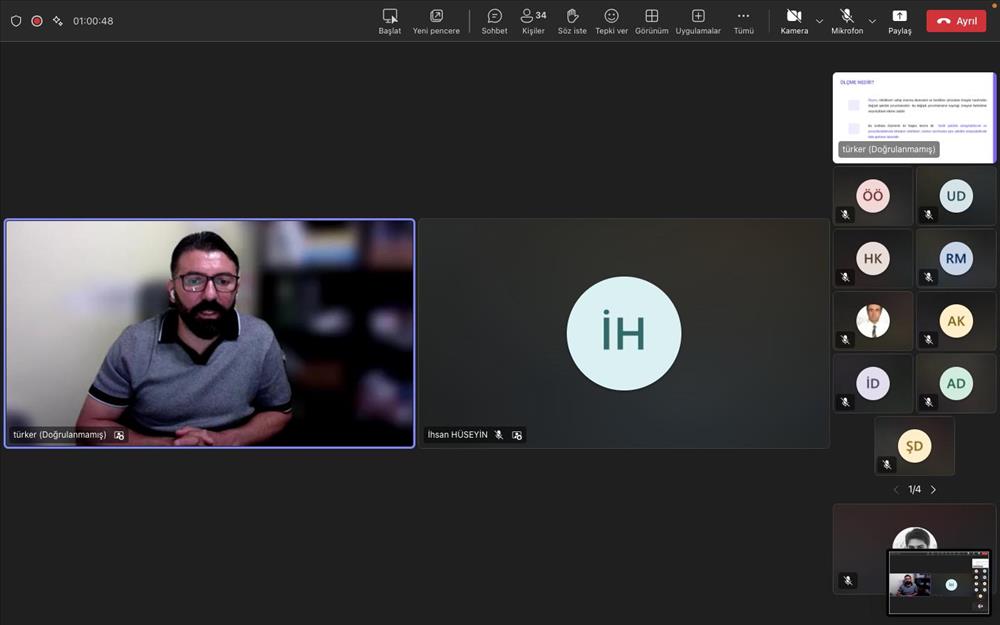
Task: Select the AD participant tile
Action: point(956,383)
